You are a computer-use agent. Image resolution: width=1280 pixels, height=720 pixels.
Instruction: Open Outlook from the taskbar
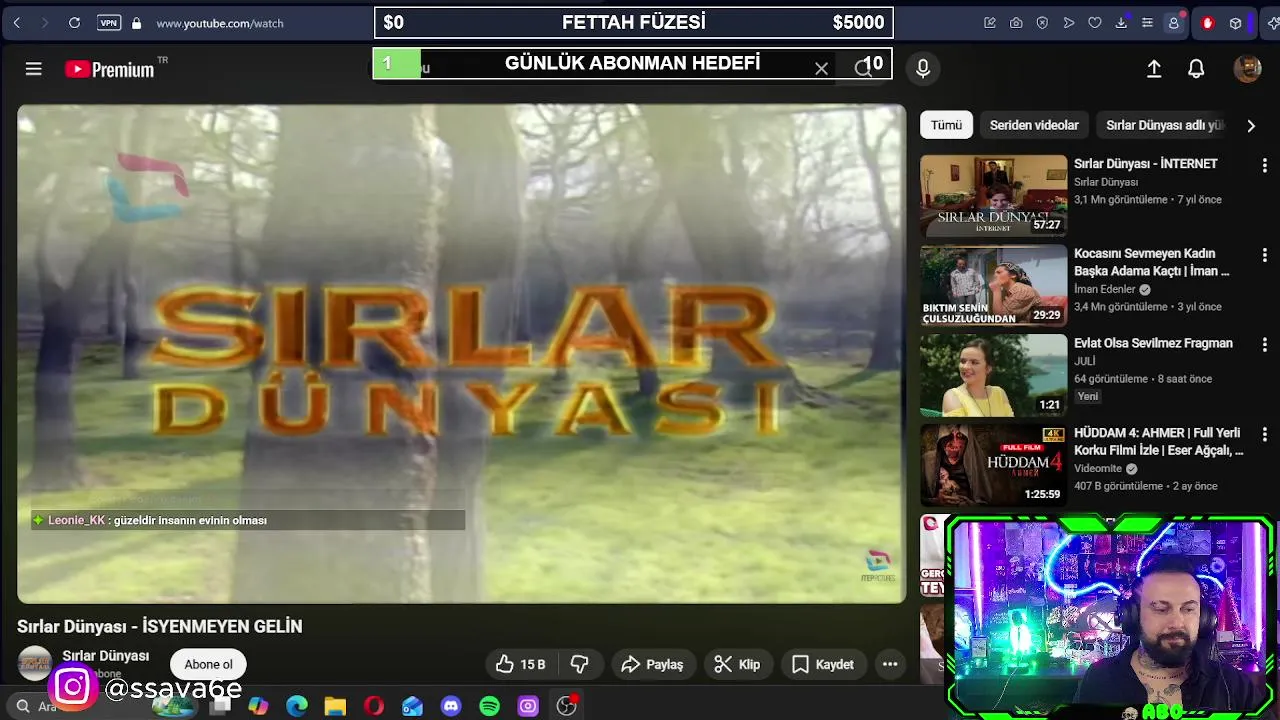click(412, 706)
